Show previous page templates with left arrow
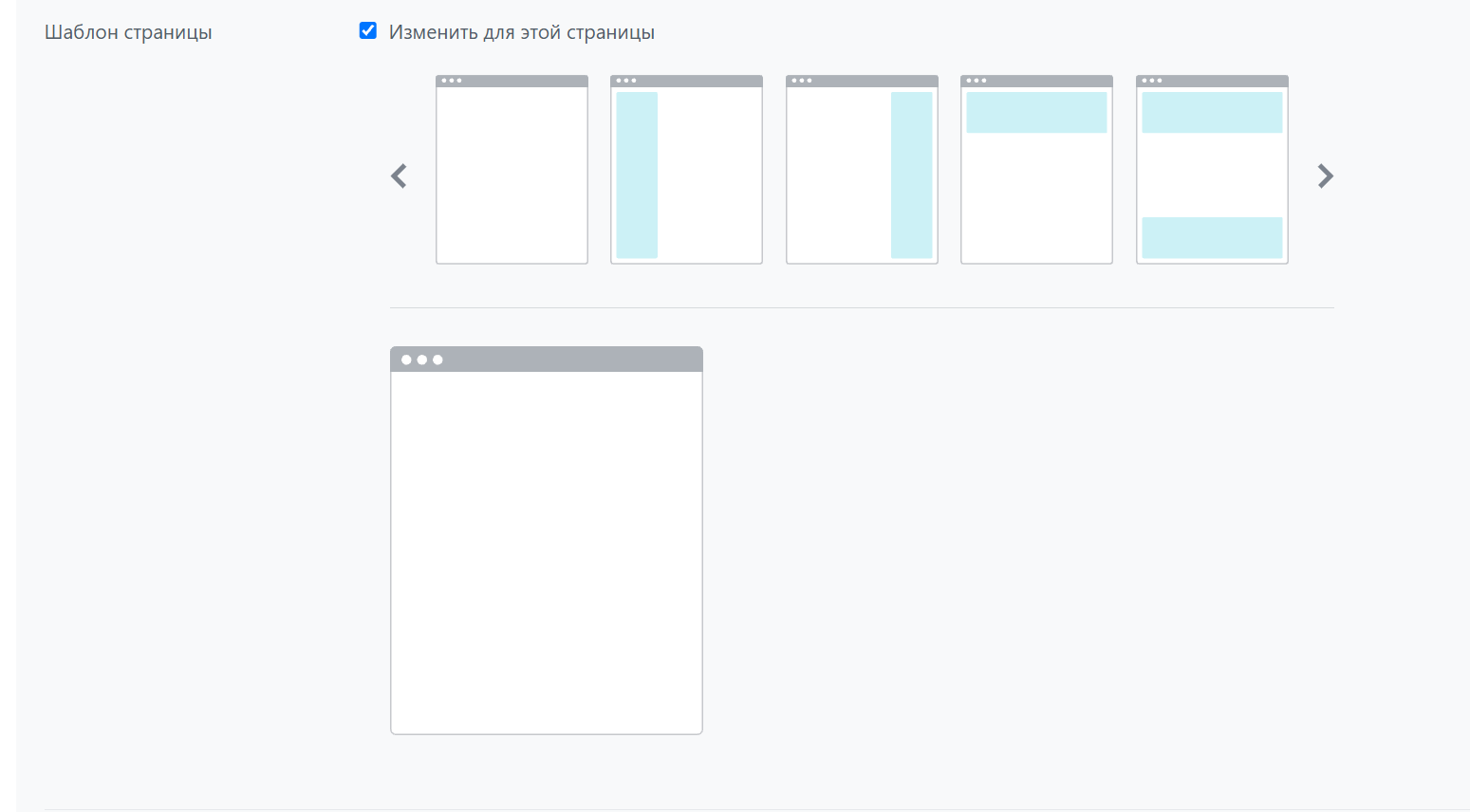Viewport: 1470px width, 812px height. coord(400,176)
